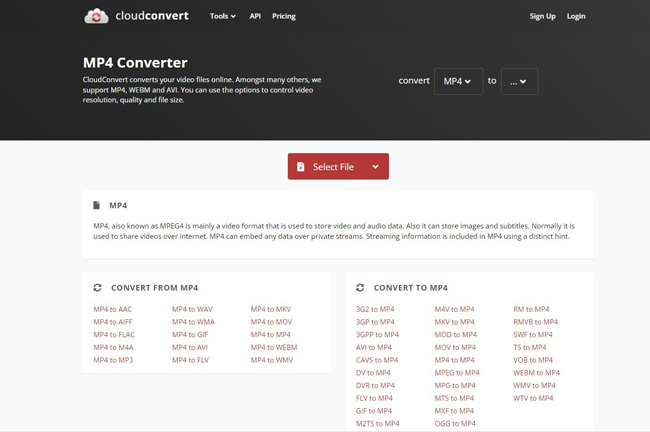Screen dimensions: 650x432
Task: Select the MP4 to M4A link
Action: (x=113, y=347)
